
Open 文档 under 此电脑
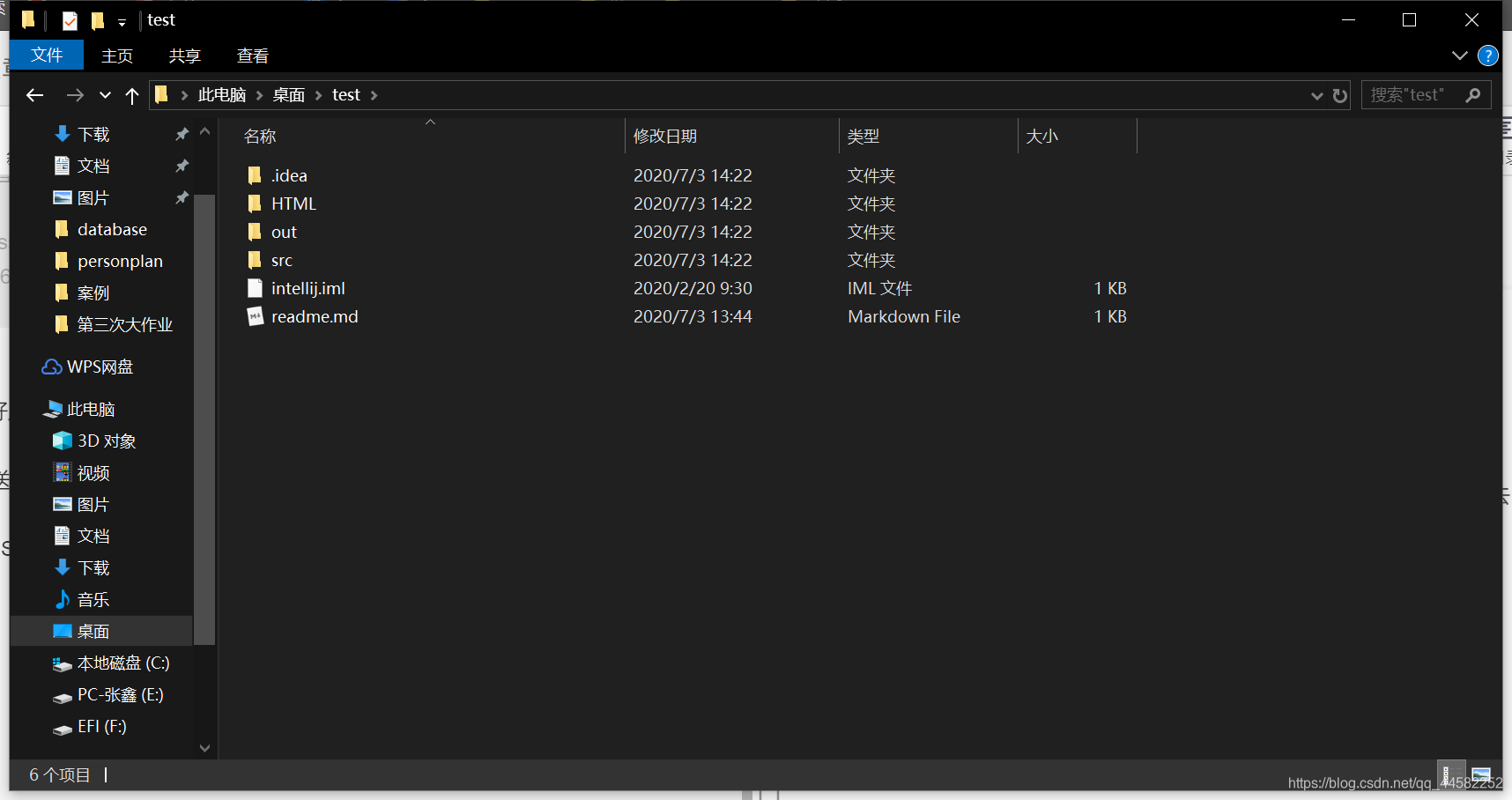tap(93, 536)
